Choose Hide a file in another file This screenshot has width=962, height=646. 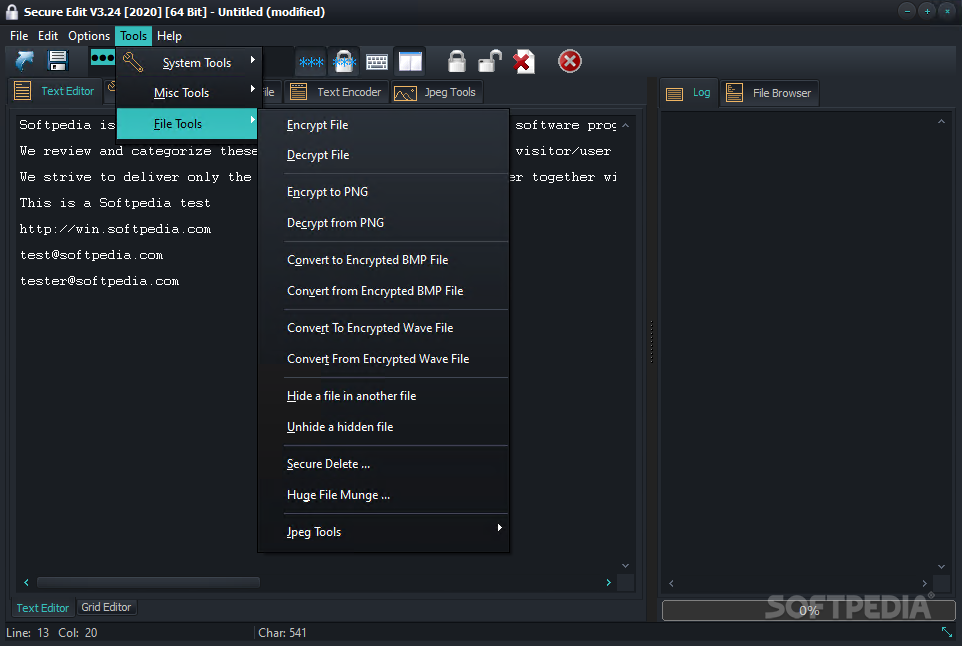tap(384, 396)
